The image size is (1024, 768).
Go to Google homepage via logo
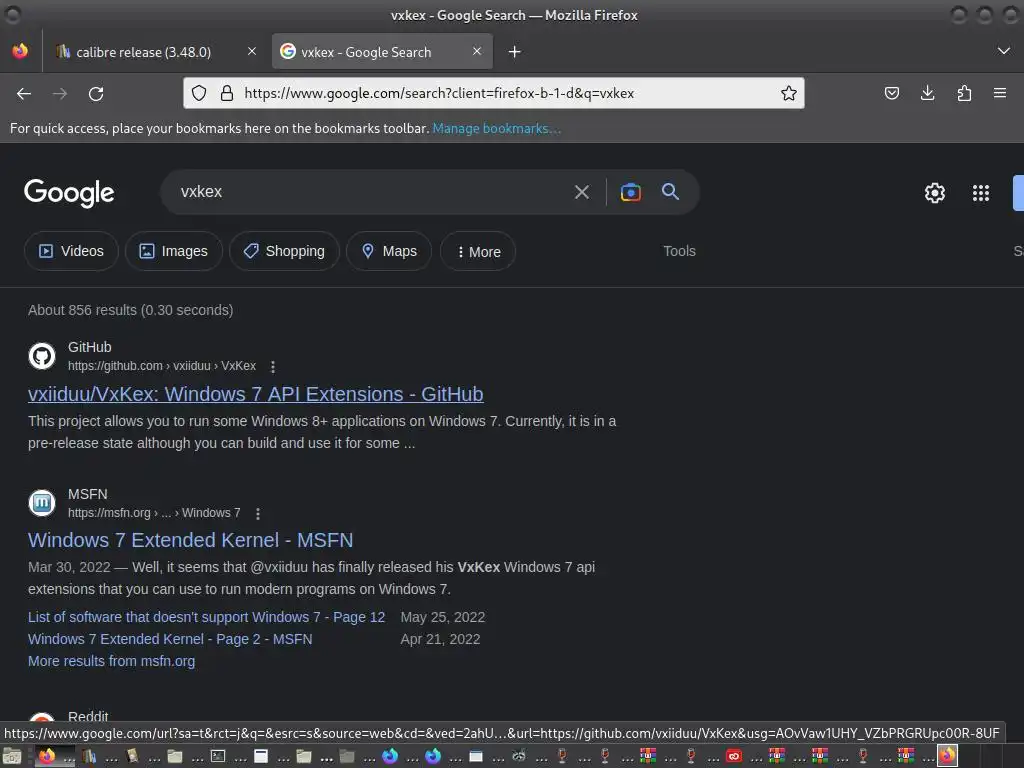click(69, 193)
